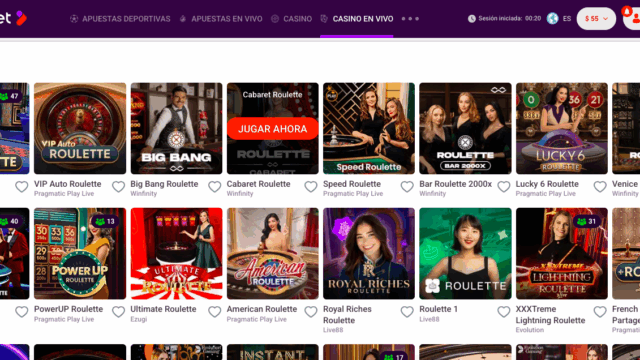Click the 31 players badge on XXXTreme Lightning
The height and width of the screenshot is (360, 640).
tap(587, 221)
